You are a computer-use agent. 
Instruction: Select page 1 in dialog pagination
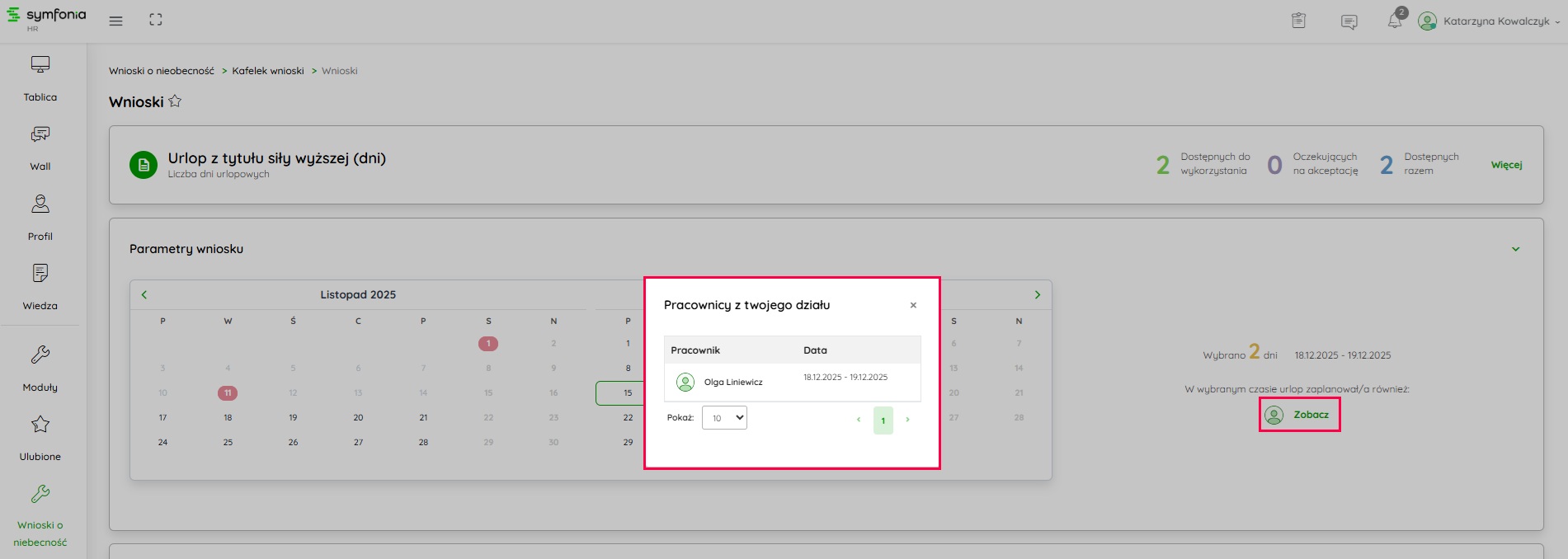tap(883, 420)
